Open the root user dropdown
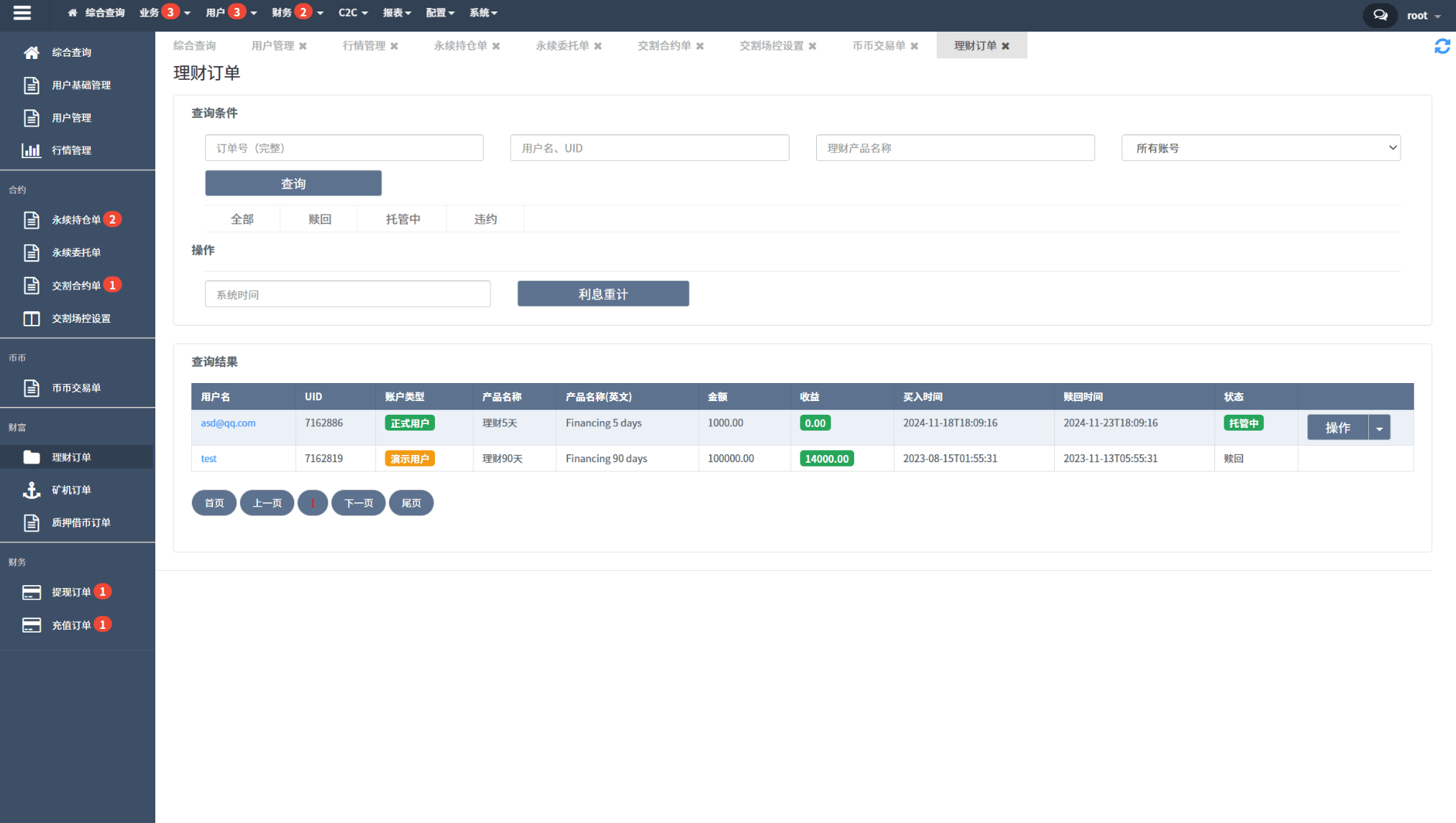The width and height of the screenshot is (1456, 823). [x=1424, y=16]
